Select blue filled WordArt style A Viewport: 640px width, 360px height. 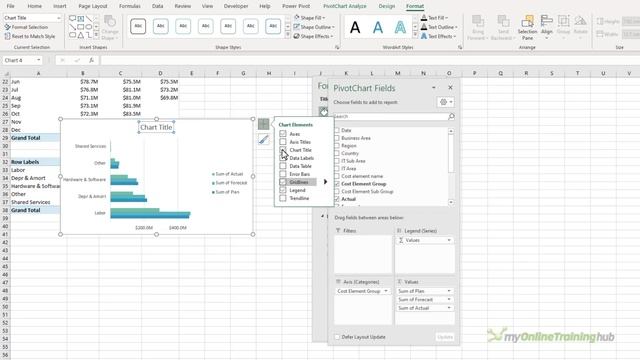point(378,28)
